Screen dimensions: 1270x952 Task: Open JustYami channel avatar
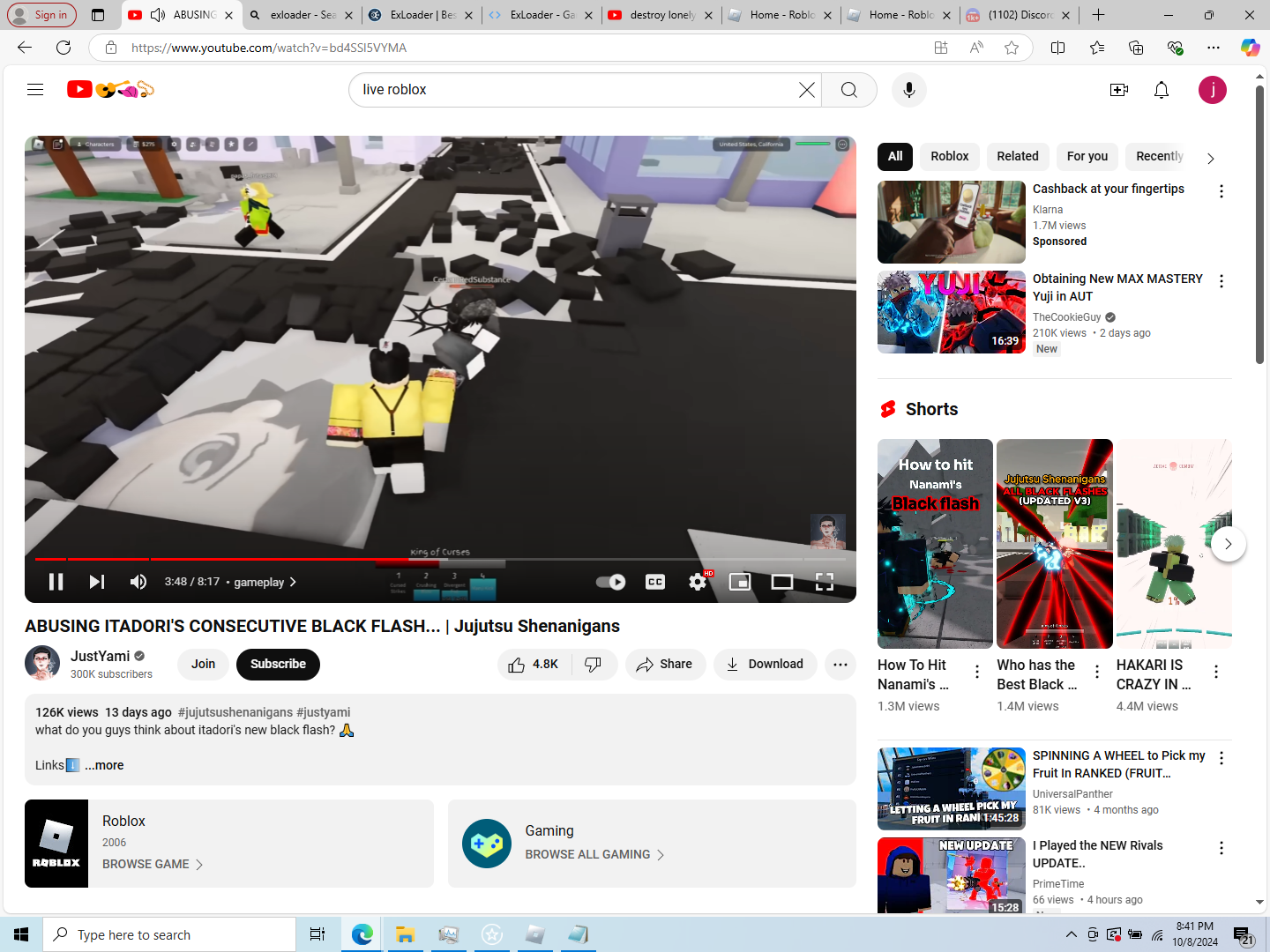tap(42, 664)
